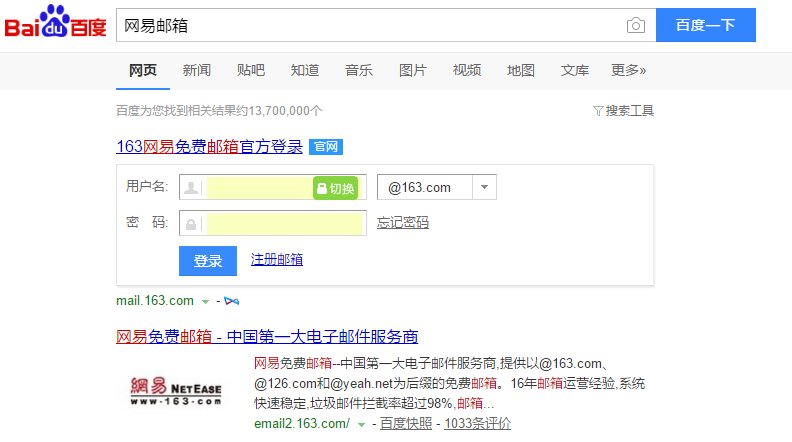This screenshot has width=792, height=442.
Task: Click the 百度一下 search button
Action: 706,25
